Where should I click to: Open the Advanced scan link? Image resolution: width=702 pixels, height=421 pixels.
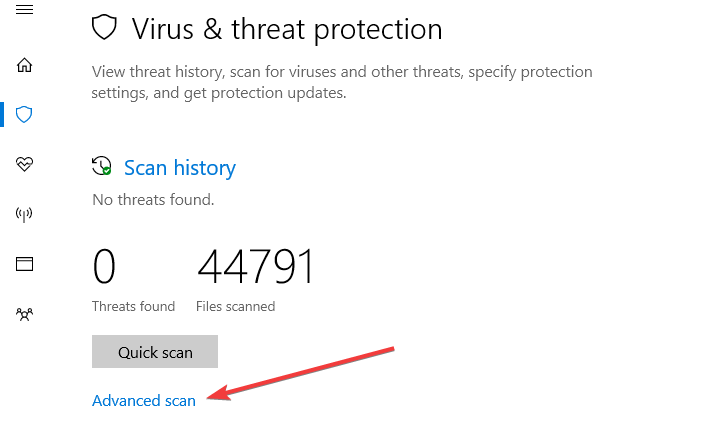pos(144,400)
